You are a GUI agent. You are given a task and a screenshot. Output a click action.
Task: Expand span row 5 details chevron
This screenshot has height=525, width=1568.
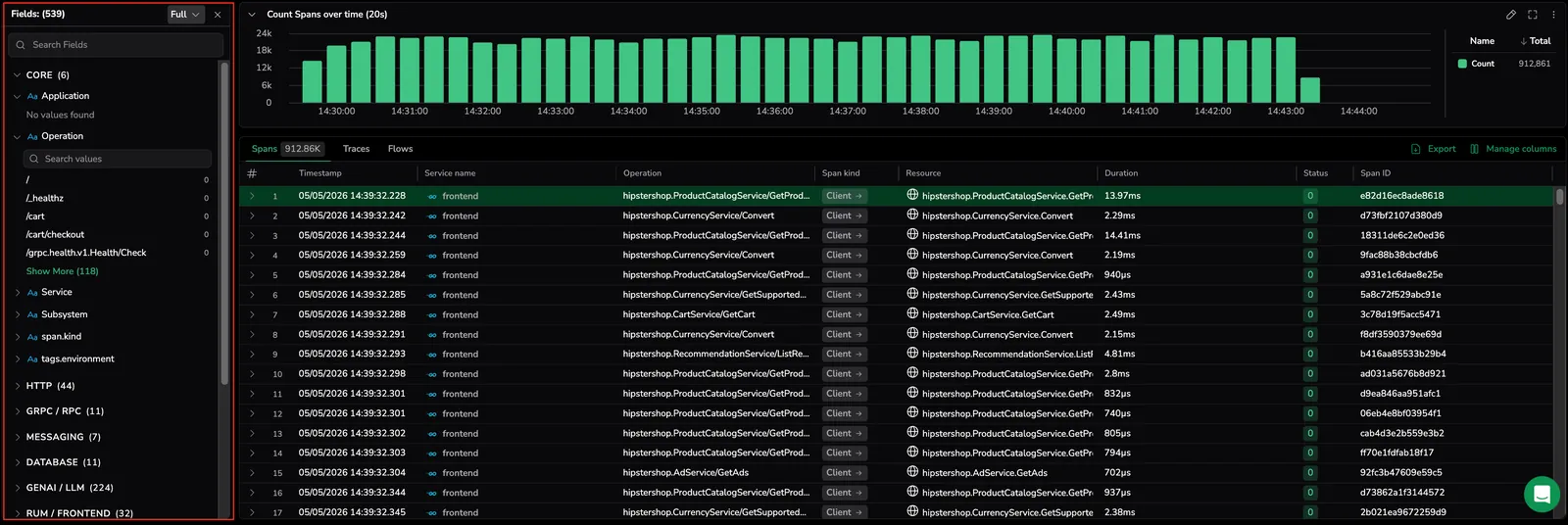point(252,275)
